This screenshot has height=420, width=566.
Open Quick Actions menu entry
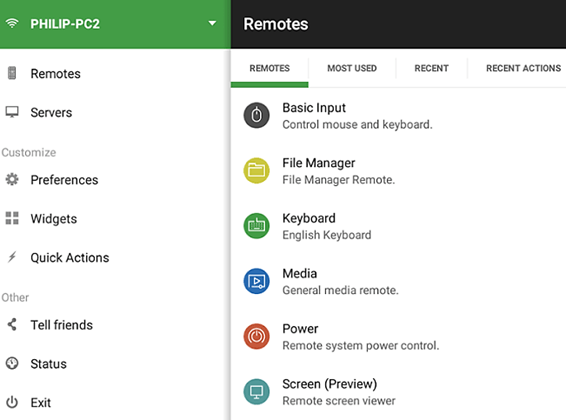coord(70,258)
